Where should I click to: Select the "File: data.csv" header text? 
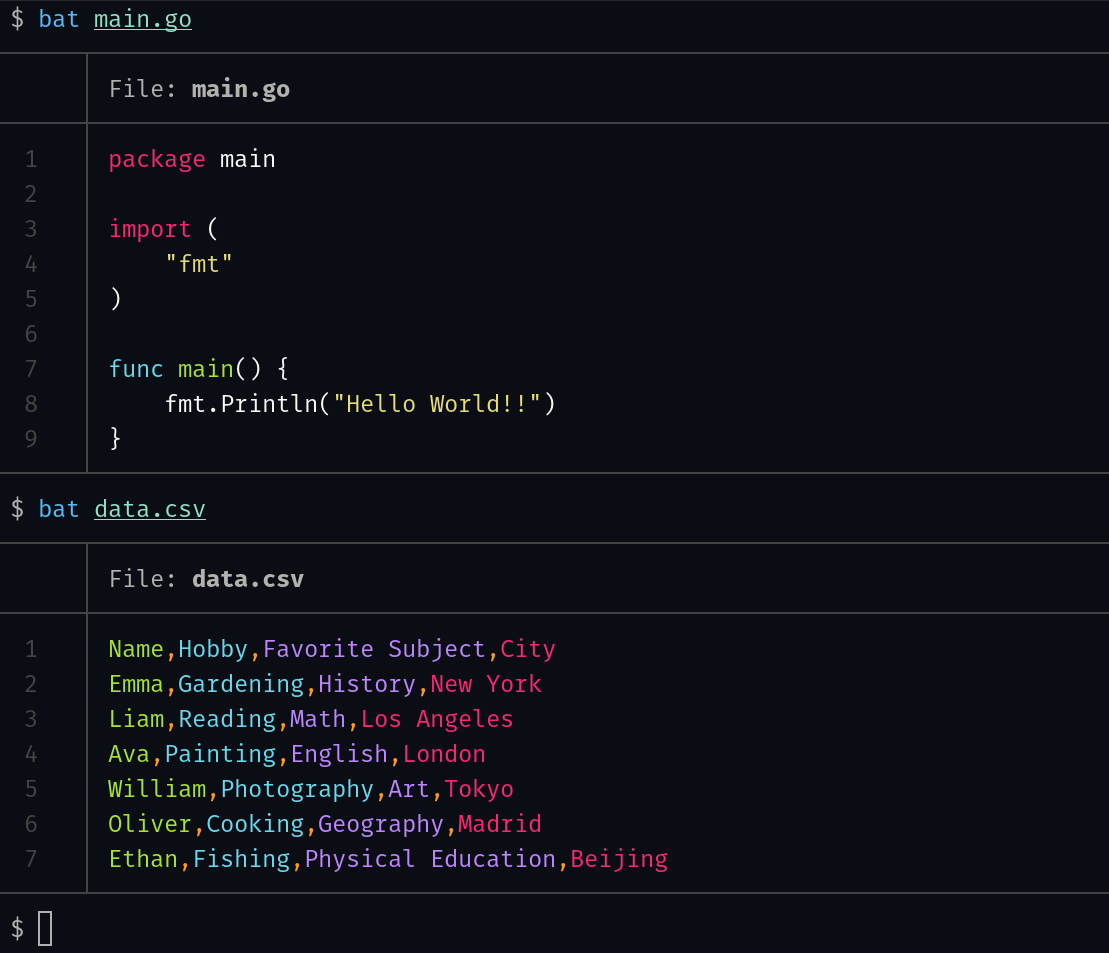pos(206,579)
